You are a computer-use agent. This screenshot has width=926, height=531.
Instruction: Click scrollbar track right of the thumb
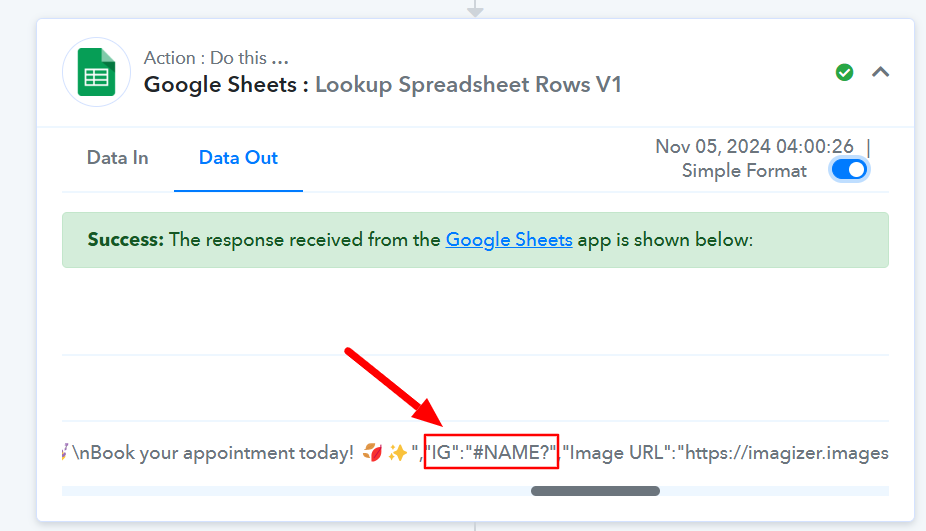coord(774,491)
